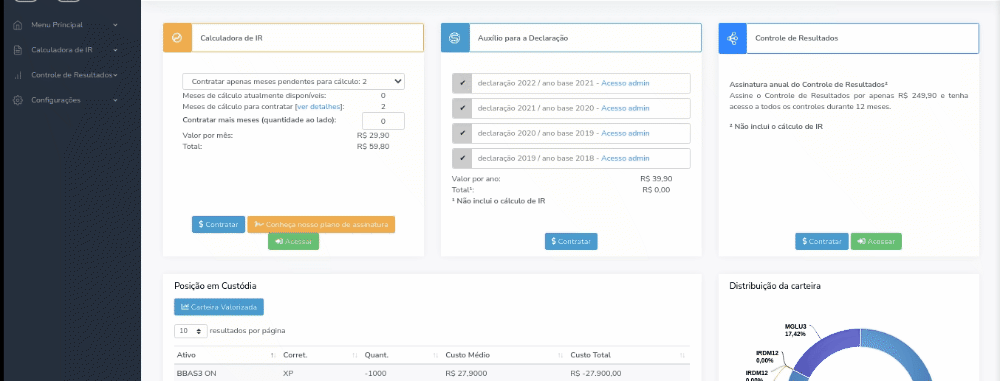Click the document icon beside Calculadora de IR
Screen dimensions: 1000x381
(18, 50)
